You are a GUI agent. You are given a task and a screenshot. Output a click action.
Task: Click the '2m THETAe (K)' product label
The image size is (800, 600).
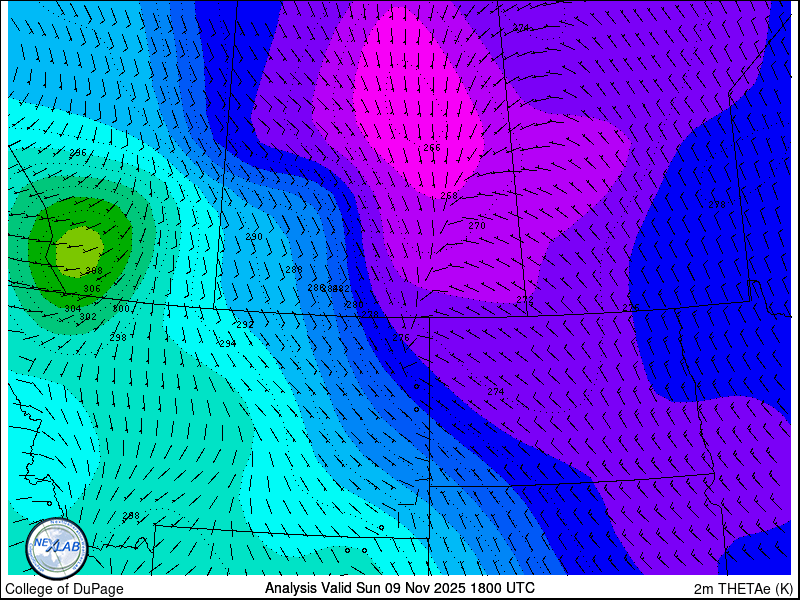pyautogui.click(x=743, y=589)
